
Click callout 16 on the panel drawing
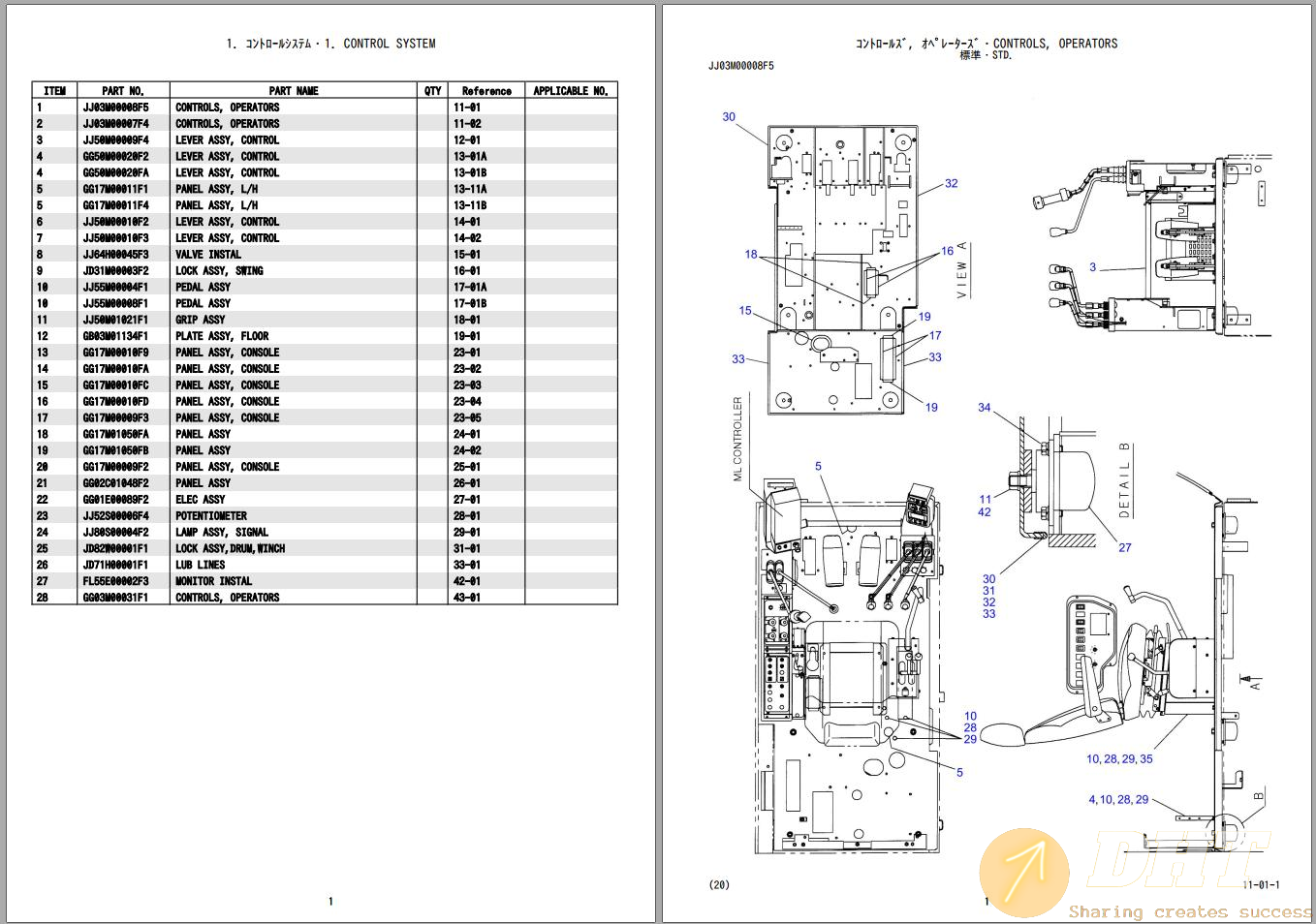pyautogui.click(x=947, y=251)
